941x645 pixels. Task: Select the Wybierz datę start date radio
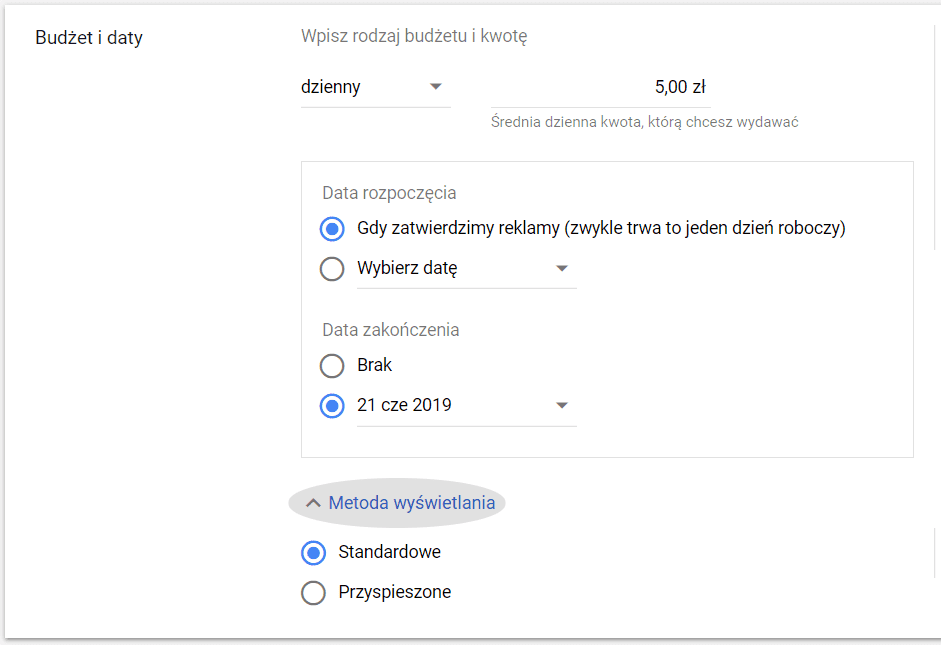point(332,269)
